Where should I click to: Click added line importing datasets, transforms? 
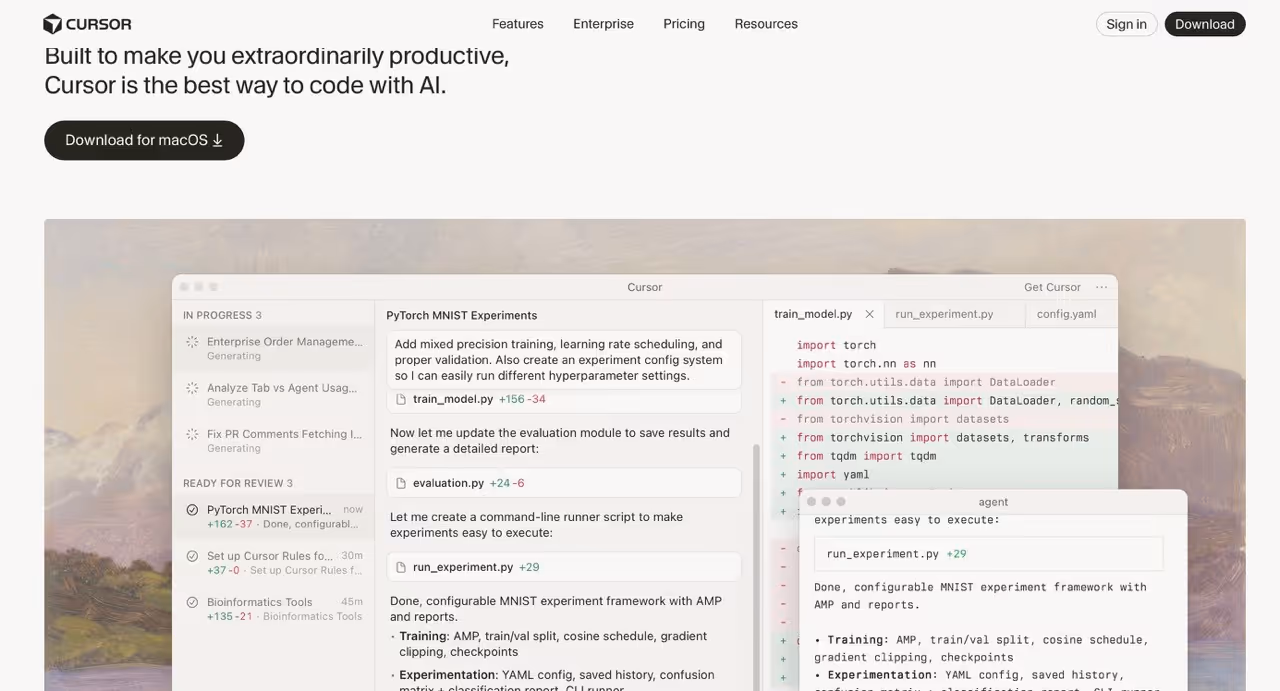coord(943,437)
